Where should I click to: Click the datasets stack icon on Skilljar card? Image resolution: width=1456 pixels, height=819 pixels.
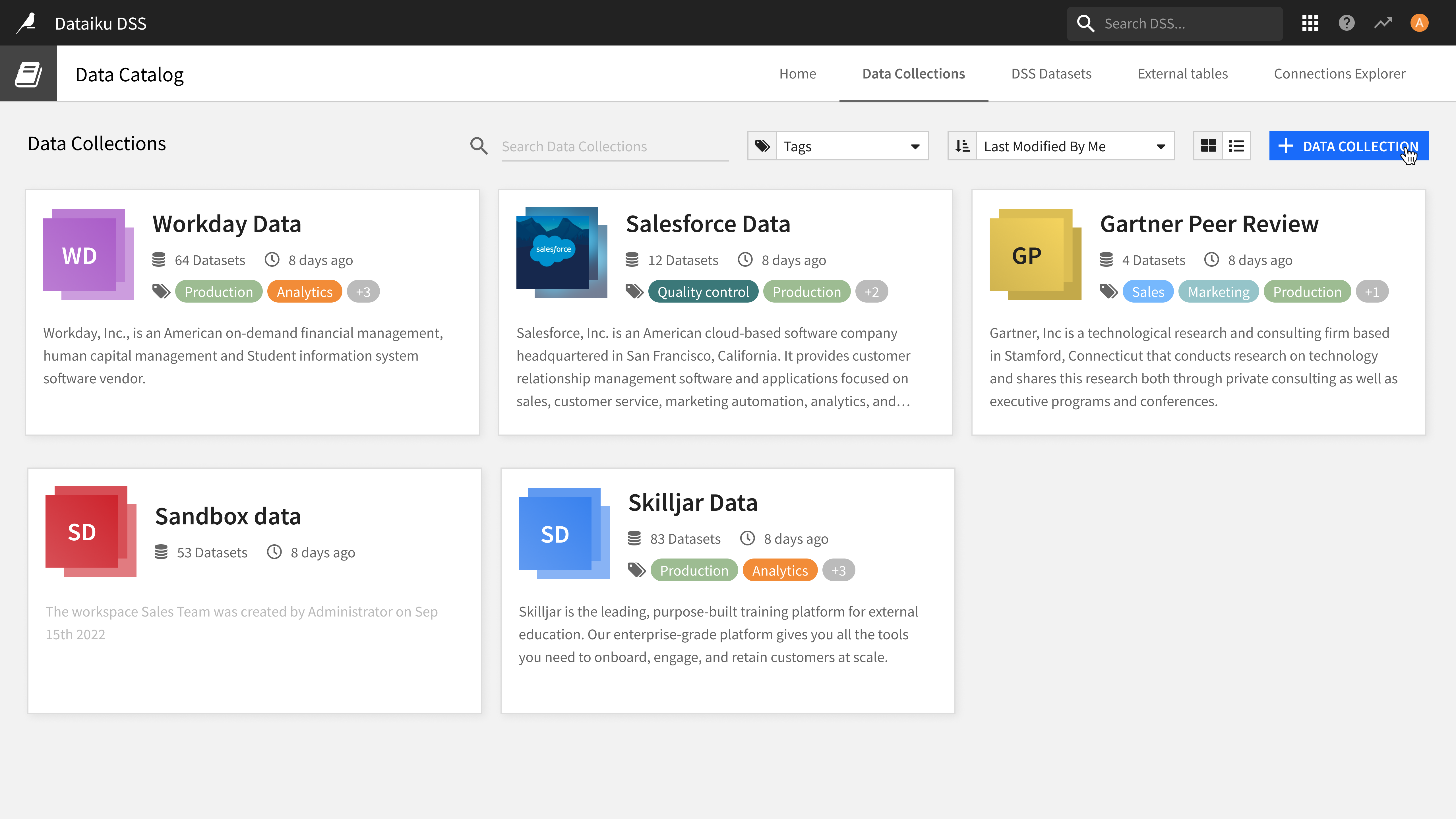pos(634,538)
